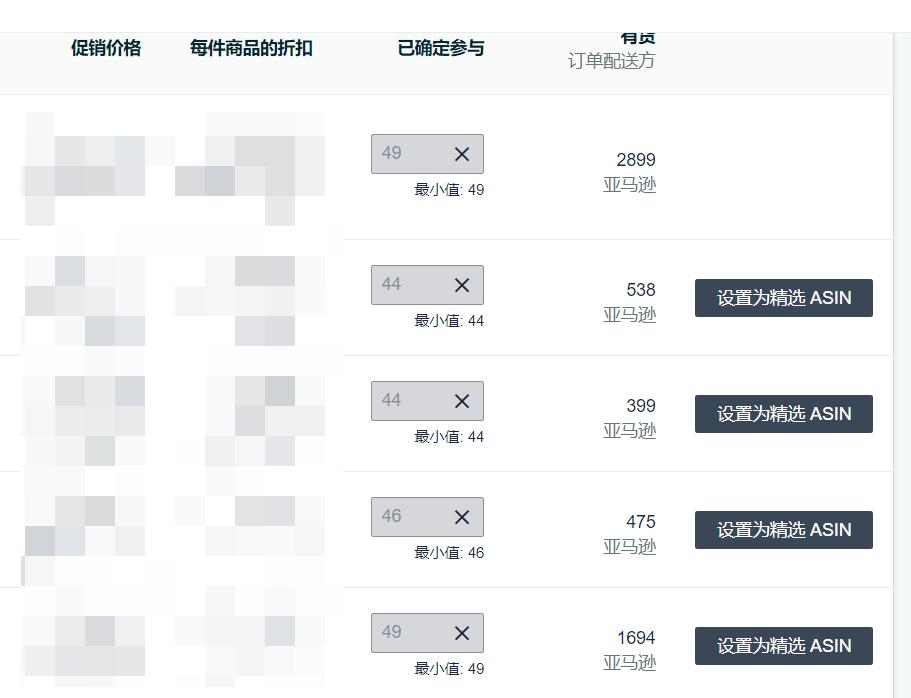Focus the quantity field in the 2899 stock row

pyautogui.click(x=407, y=154)
